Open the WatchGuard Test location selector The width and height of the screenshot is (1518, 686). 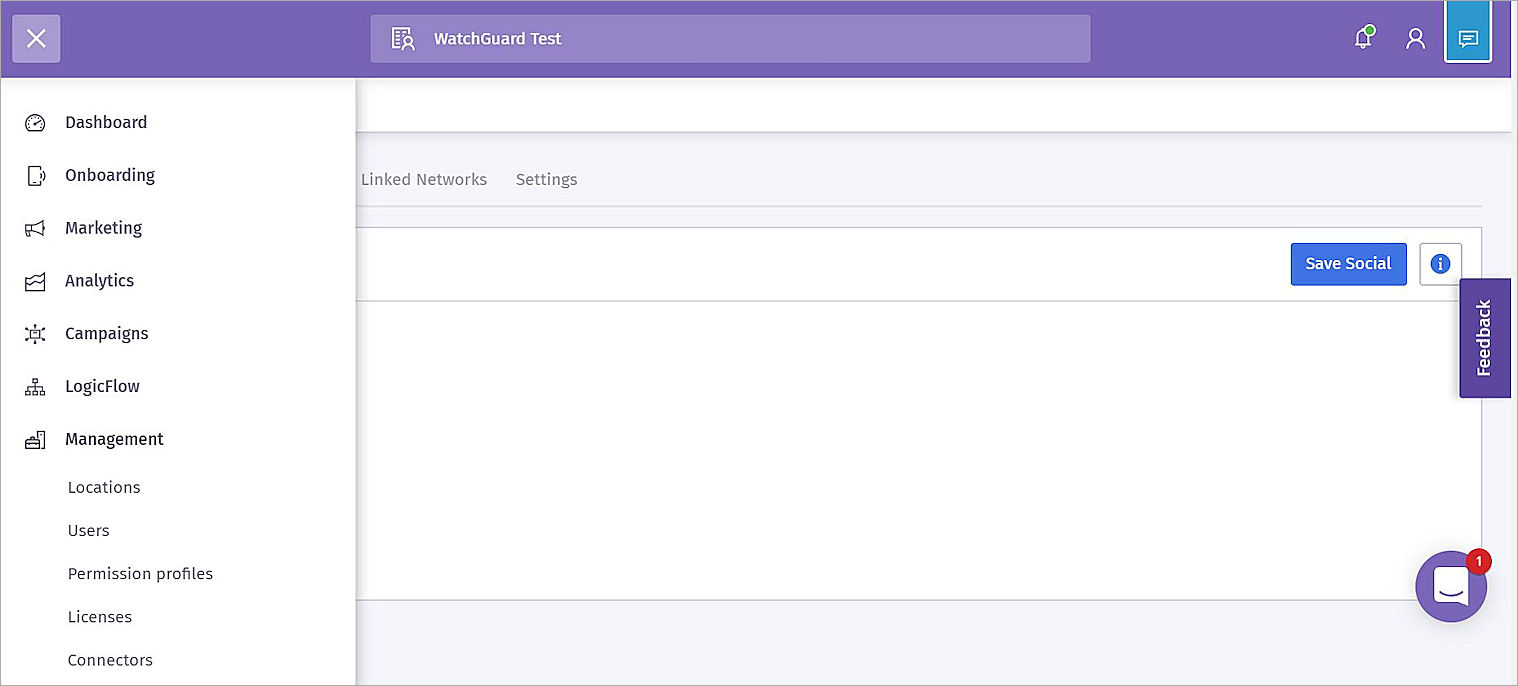pos(730,39)
